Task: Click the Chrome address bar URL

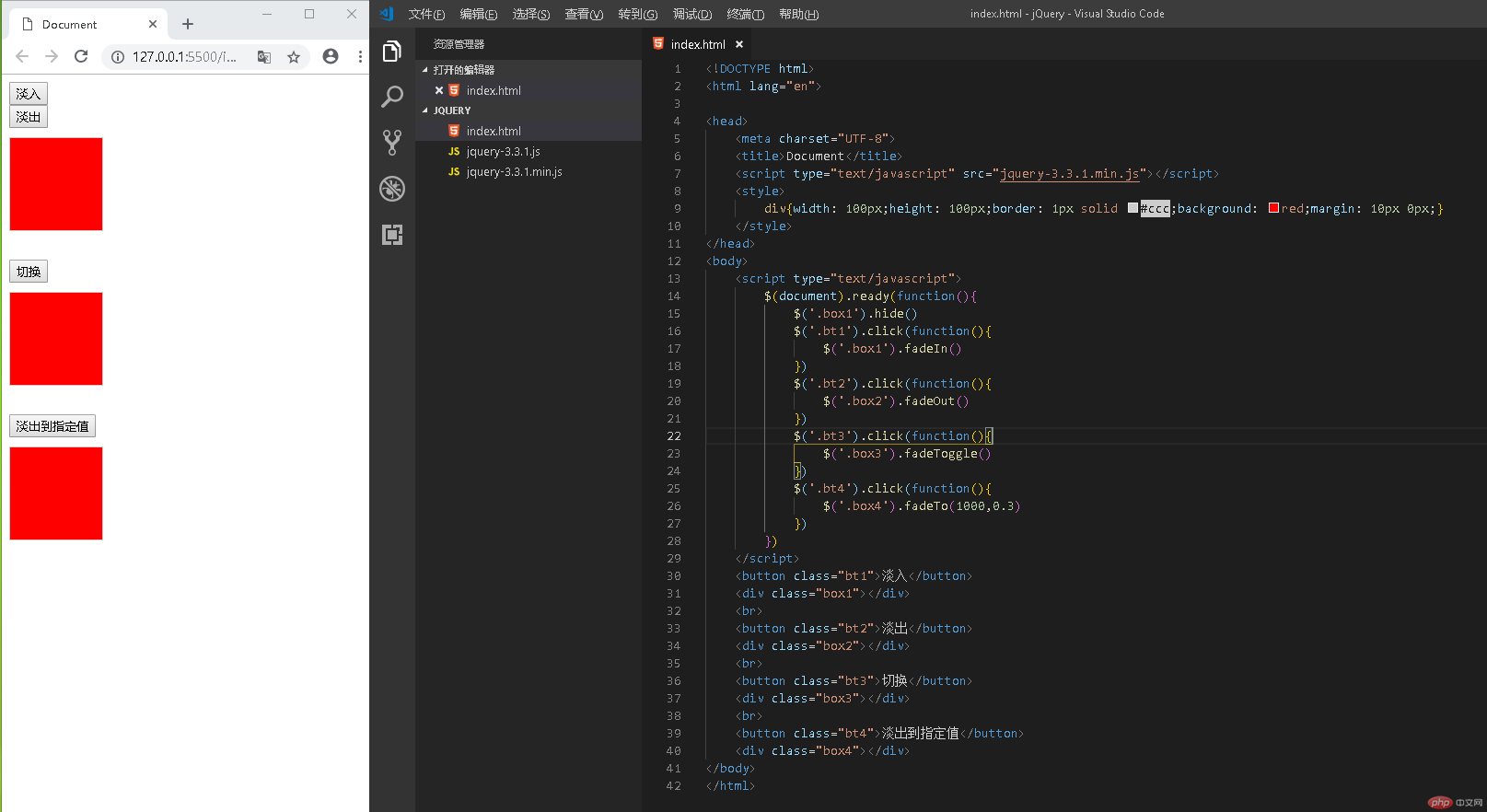Action: coord(184,57)
